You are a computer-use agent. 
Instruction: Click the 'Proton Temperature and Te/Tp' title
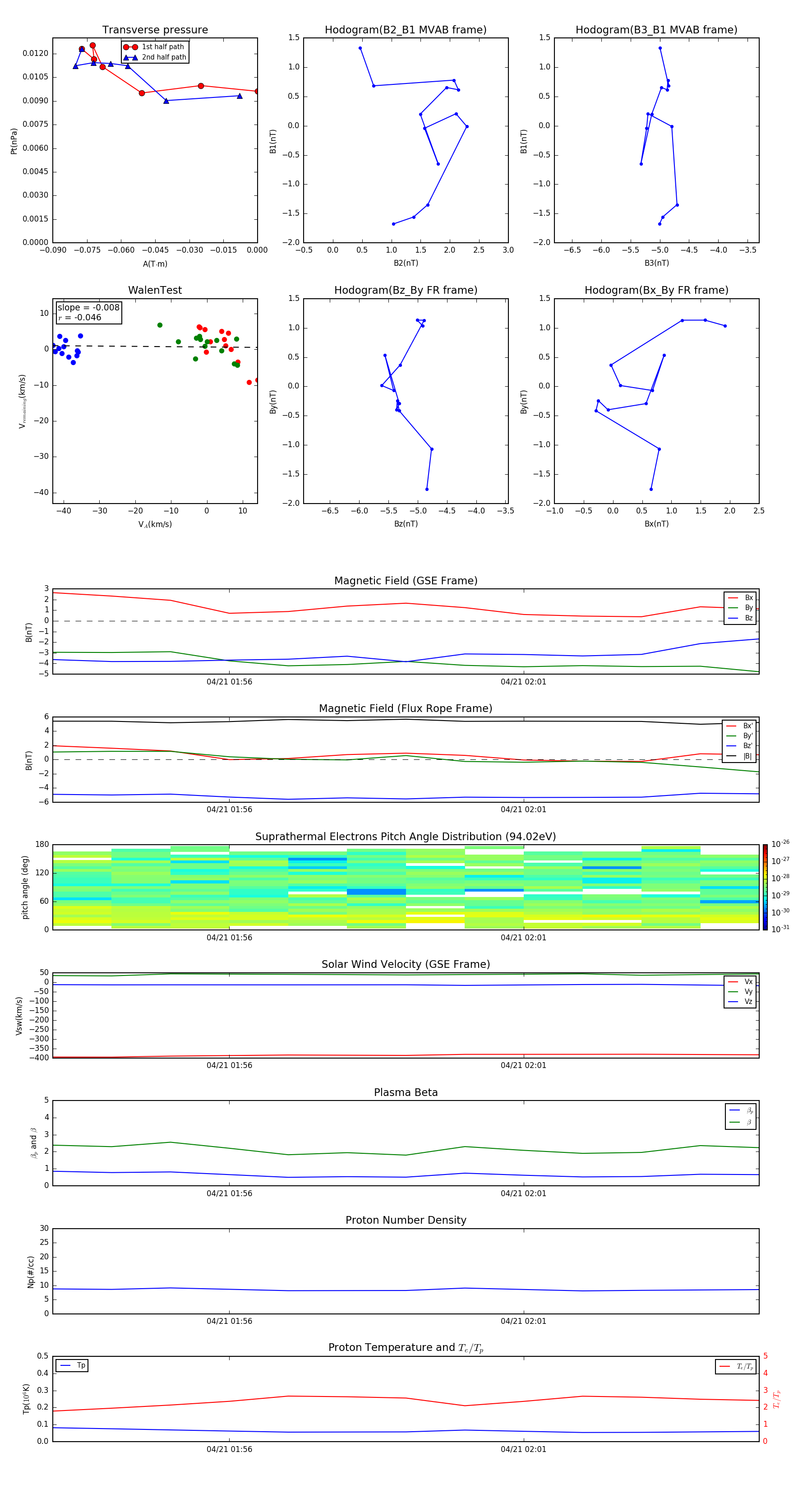(x=406, y=1348)
